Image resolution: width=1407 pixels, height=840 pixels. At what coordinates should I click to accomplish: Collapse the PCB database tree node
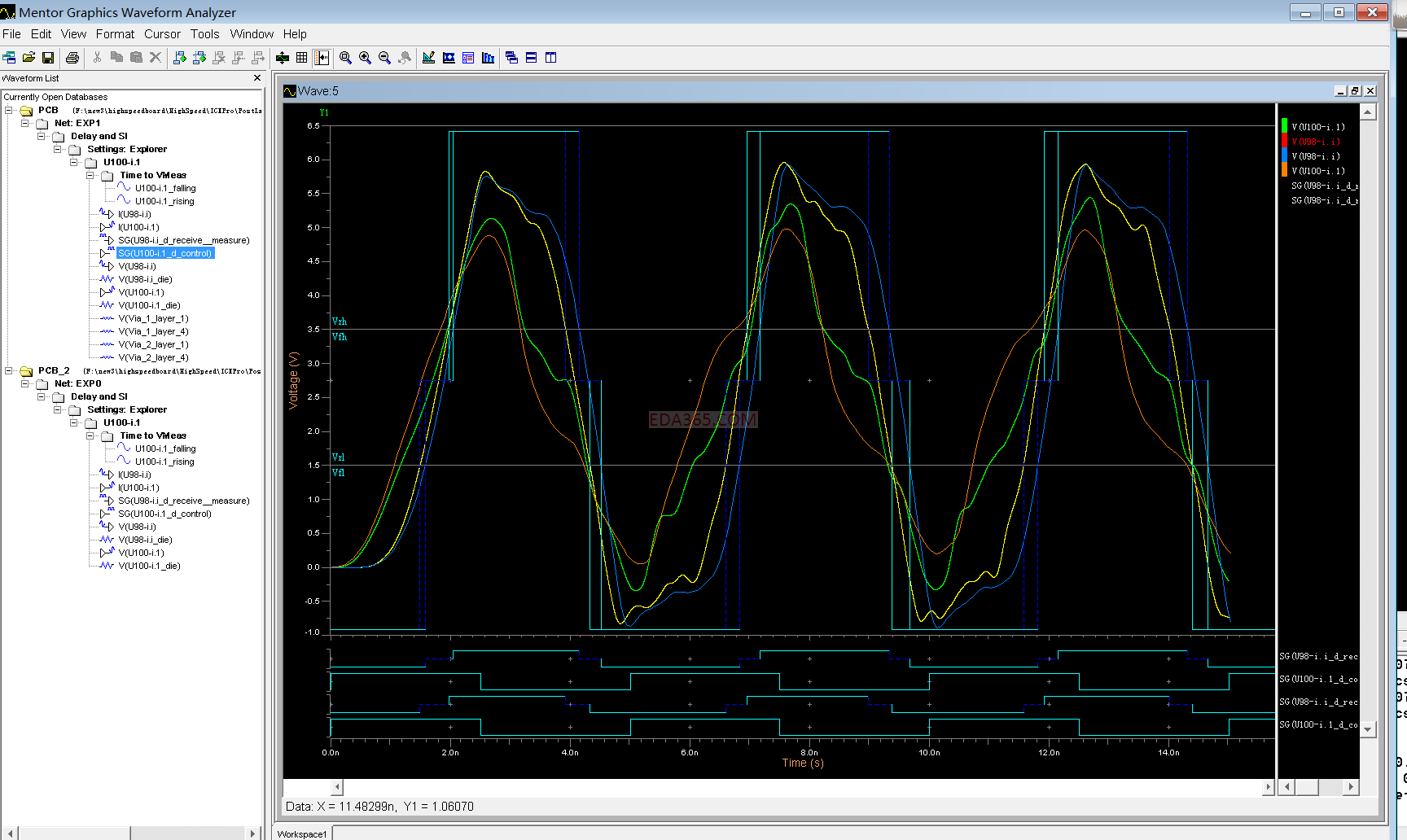click(x=9, y=111)
